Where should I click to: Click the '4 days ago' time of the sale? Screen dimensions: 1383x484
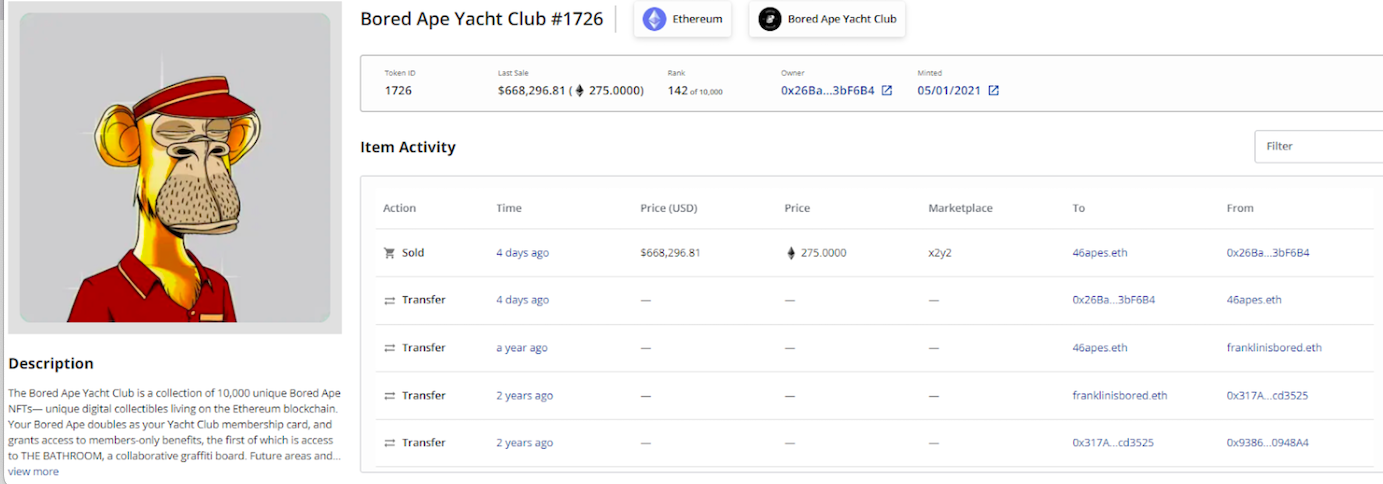pyautogui.click(x=522, y=253)
